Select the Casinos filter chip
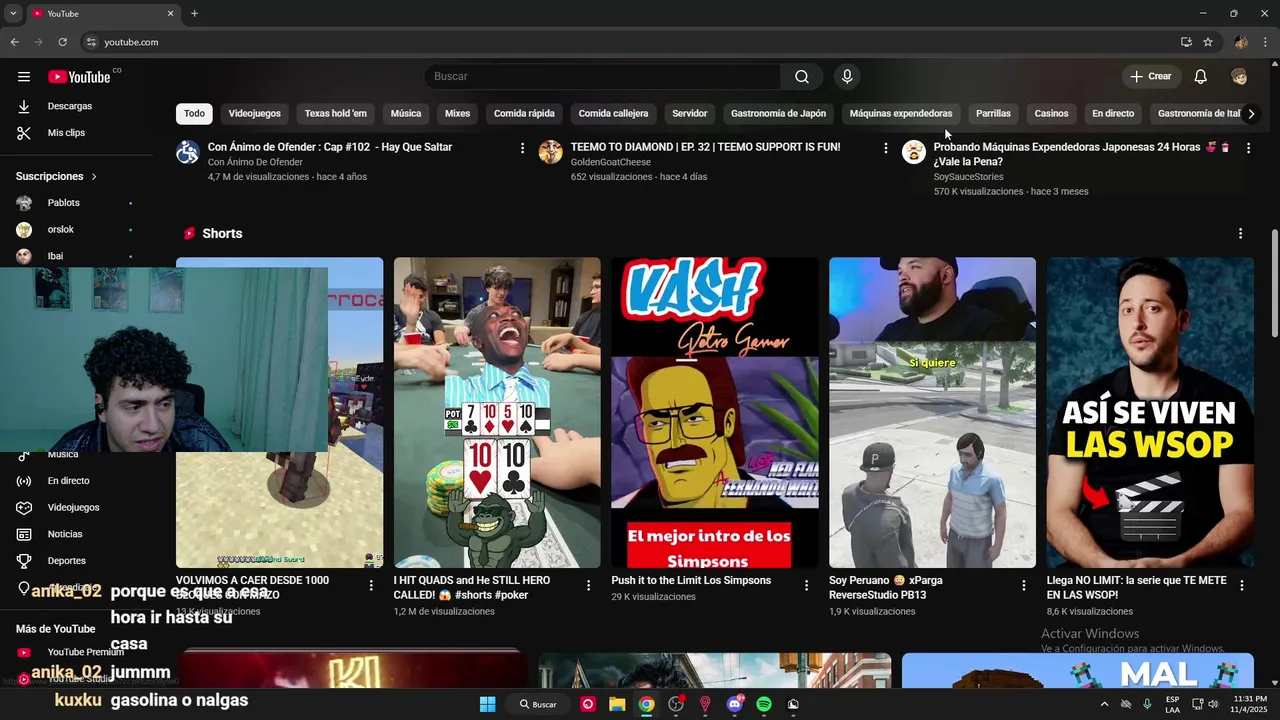 click(x=1051, y=114)
